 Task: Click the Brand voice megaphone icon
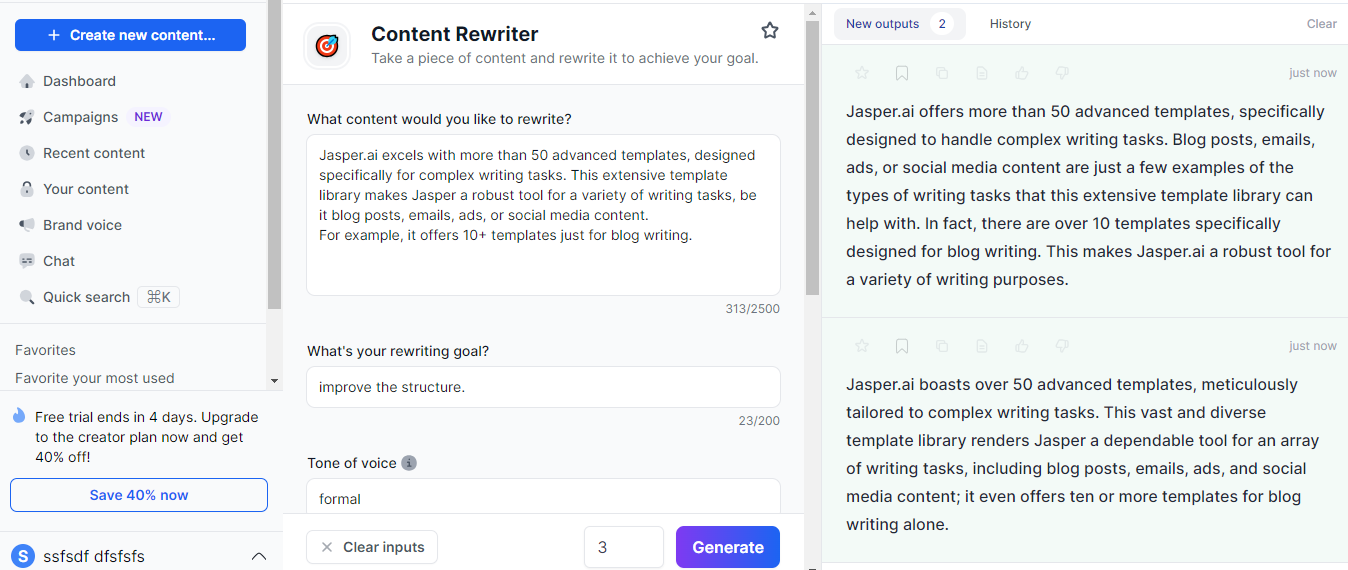pyautogui.click(x=27, y=225)
